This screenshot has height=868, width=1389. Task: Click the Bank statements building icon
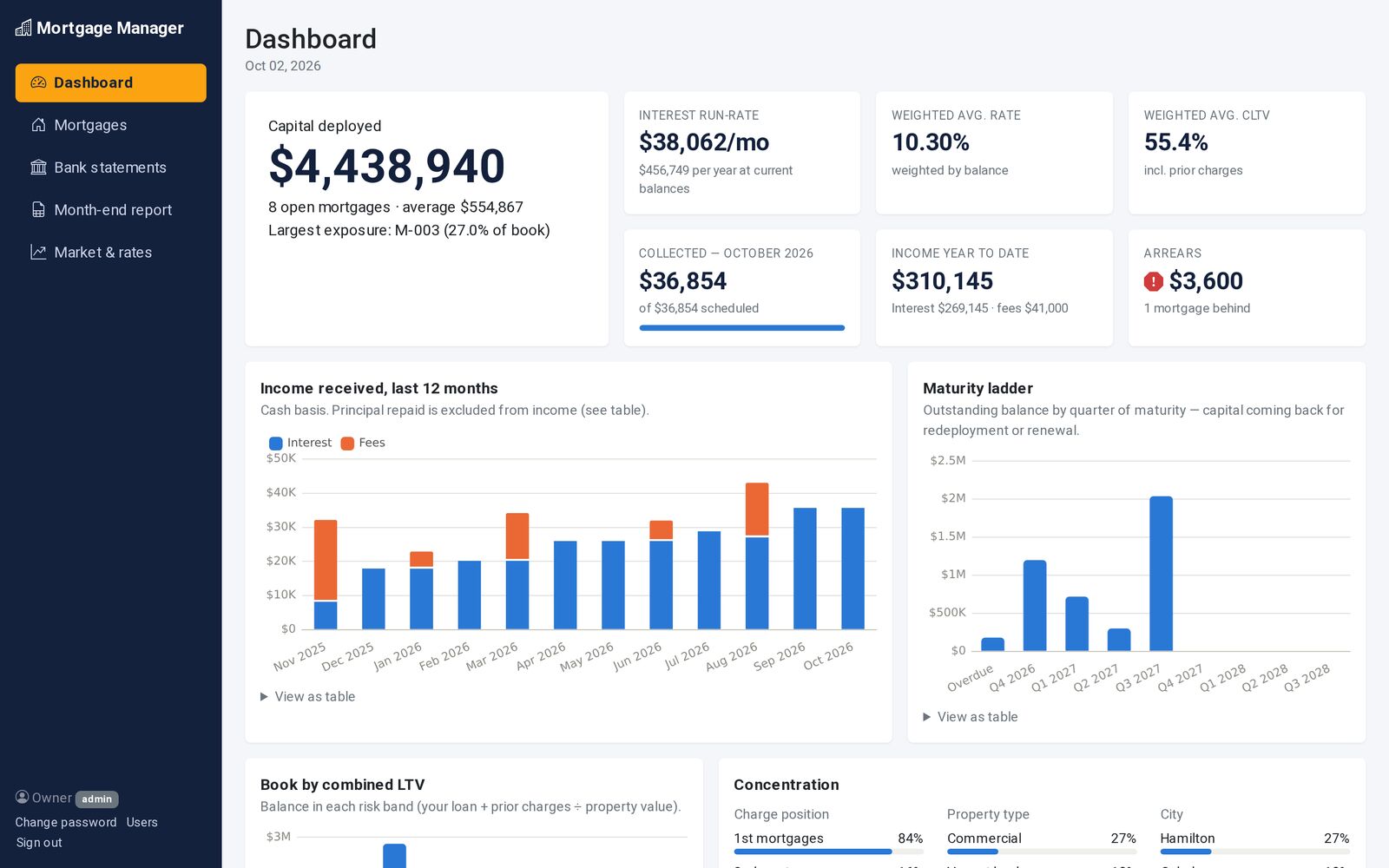click(x=38, y=168)
